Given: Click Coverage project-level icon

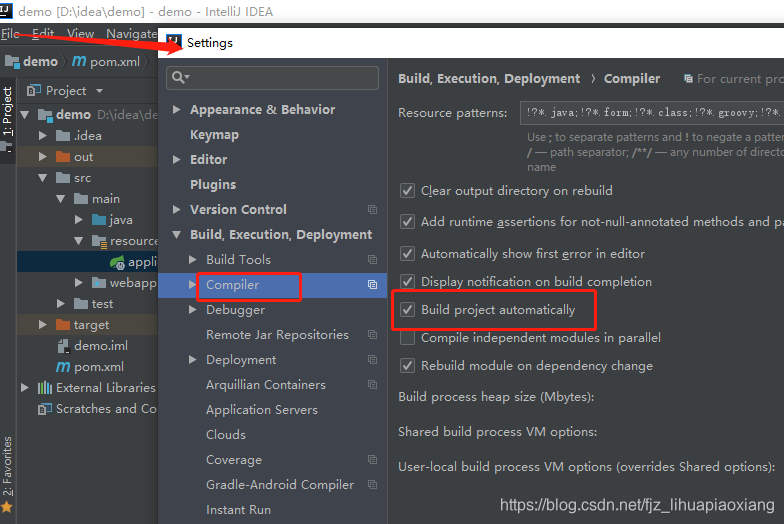Looking at the screenshot, I should [372, 460].
